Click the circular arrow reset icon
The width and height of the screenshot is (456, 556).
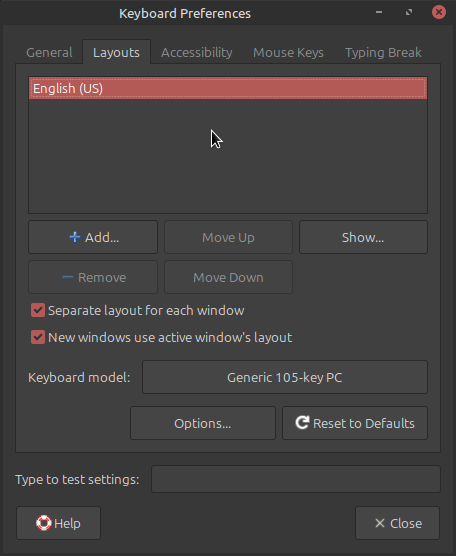coord(302,423)
